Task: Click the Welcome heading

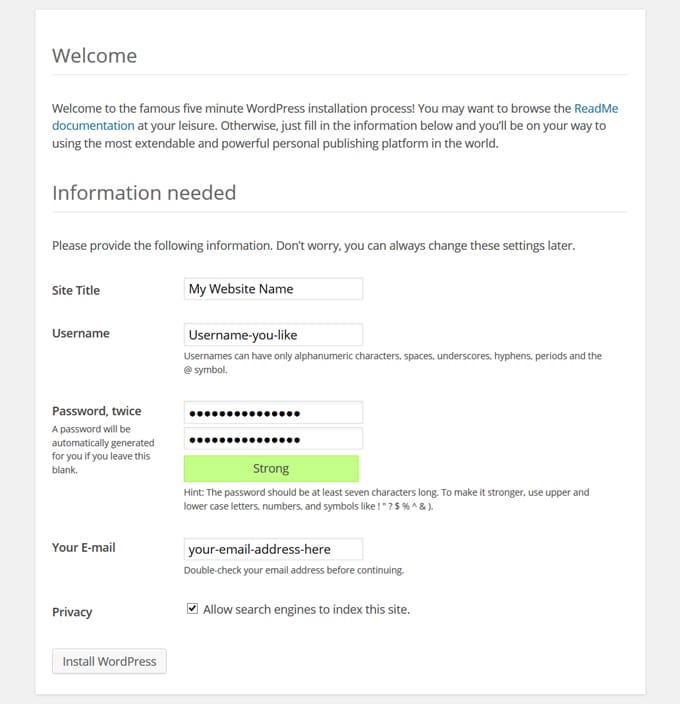Action: click(94, 55)
